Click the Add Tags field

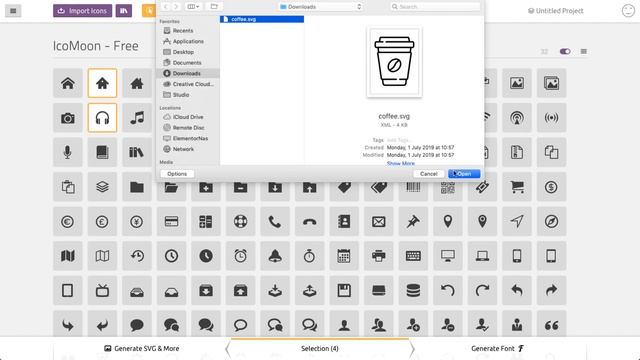coord(399,140)
